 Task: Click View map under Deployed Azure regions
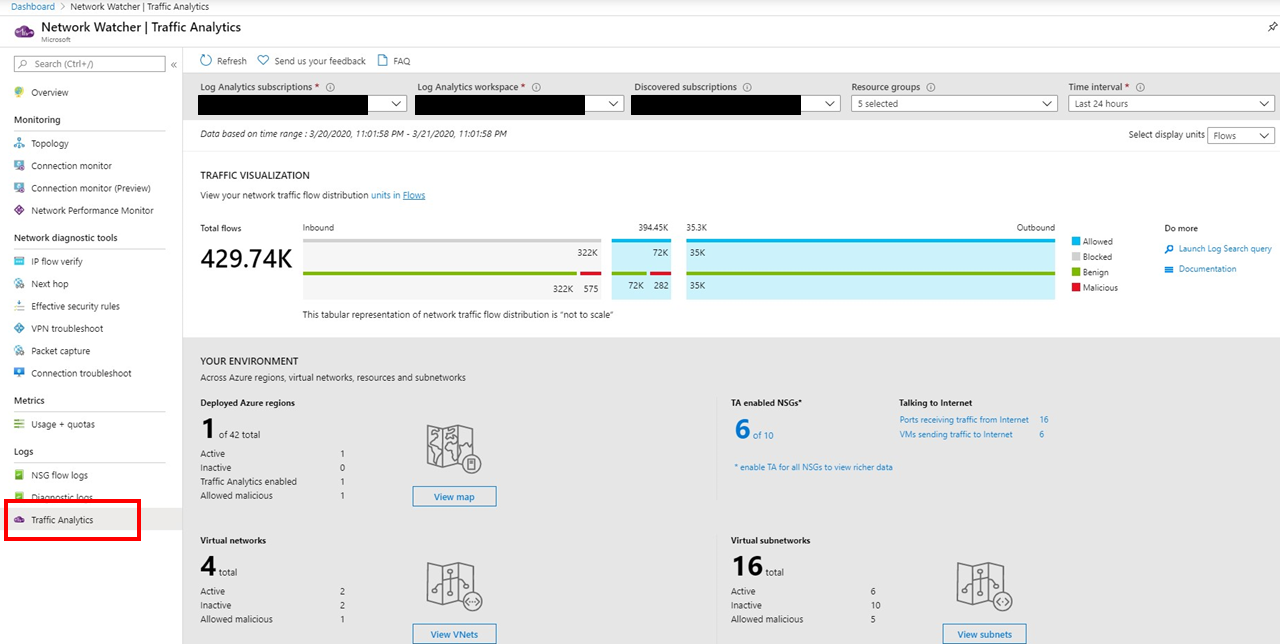454,496
